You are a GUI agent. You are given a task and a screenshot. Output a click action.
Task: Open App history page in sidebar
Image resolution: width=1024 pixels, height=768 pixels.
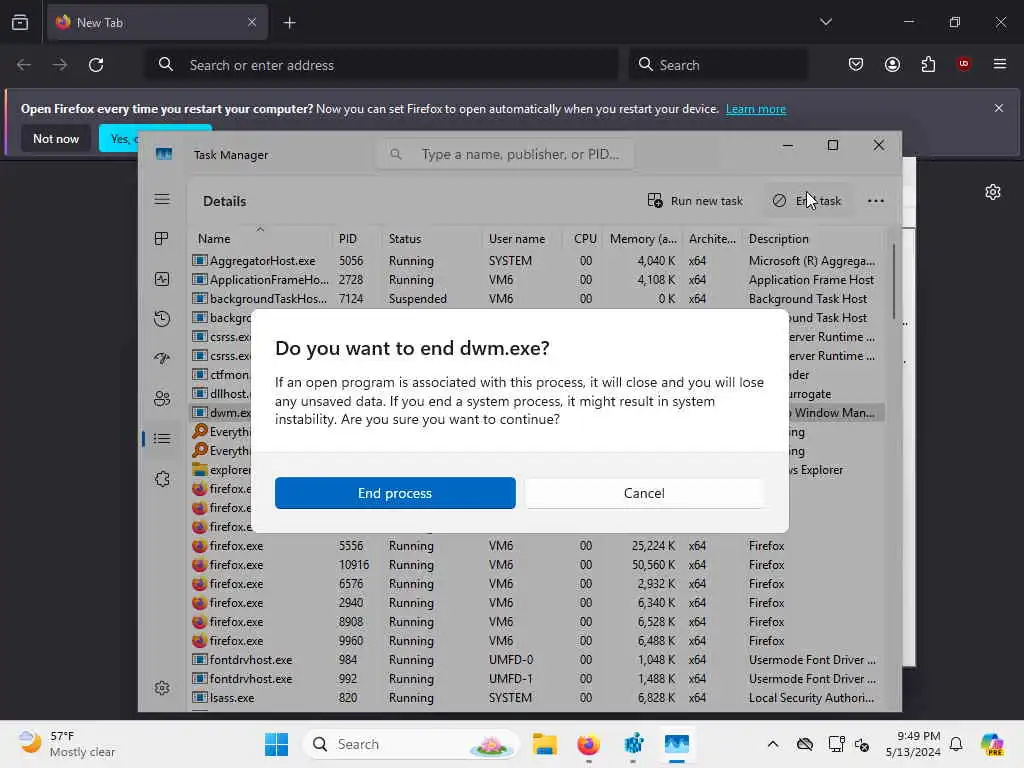click(162, 319)
